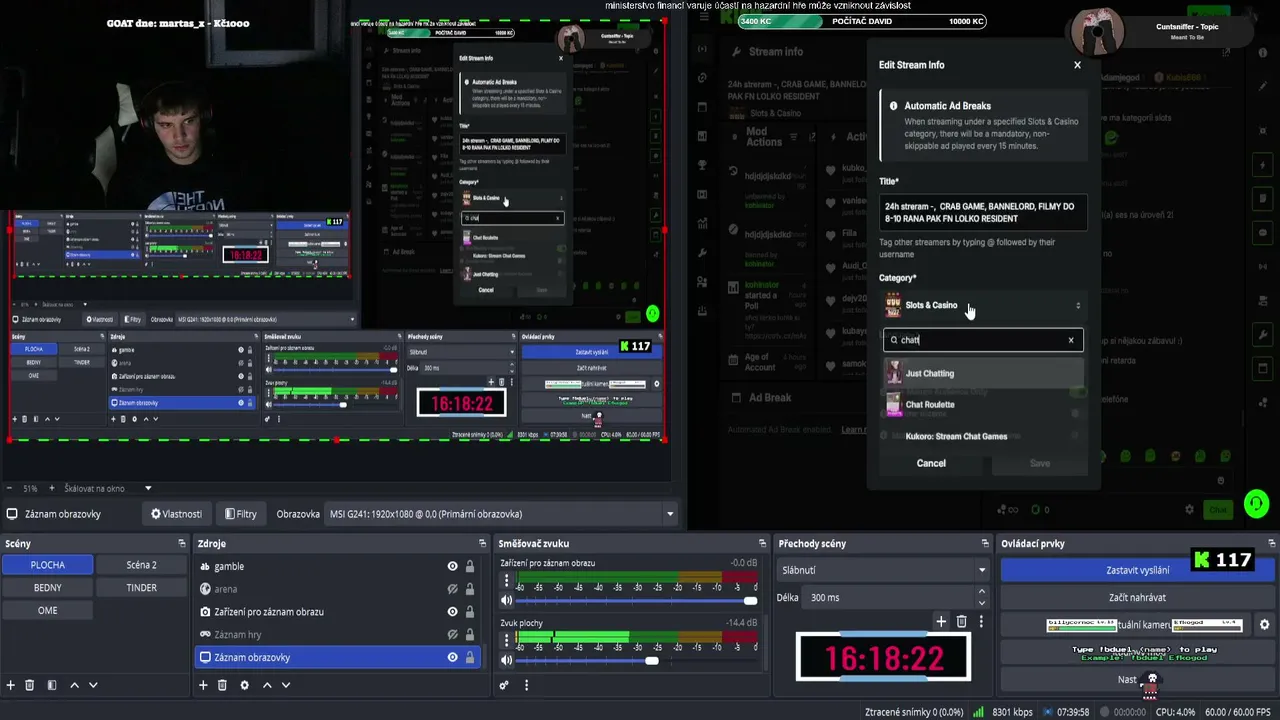Expand the Slots & Casino category dropdown
The image size is (1280, 720).
click(x=982, y=305)
